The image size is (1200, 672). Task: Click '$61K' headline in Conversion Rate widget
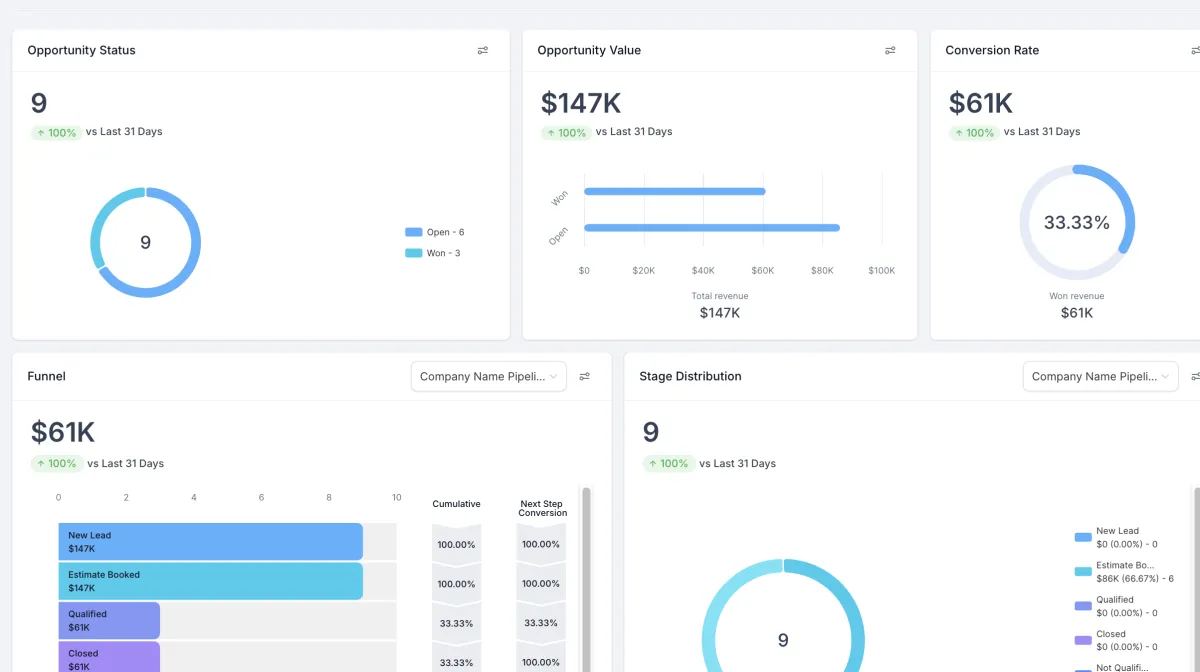click(981, 103)
